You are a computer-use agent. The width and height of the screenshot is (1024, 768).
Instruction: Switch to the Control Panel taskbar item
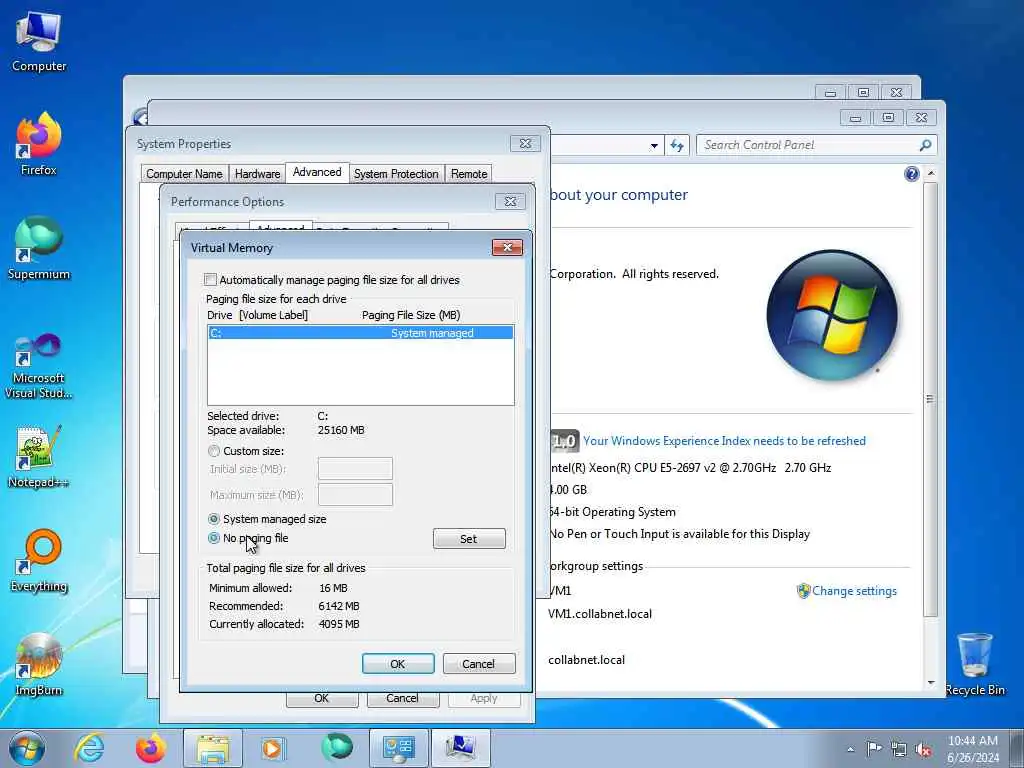tap(398, 748)
